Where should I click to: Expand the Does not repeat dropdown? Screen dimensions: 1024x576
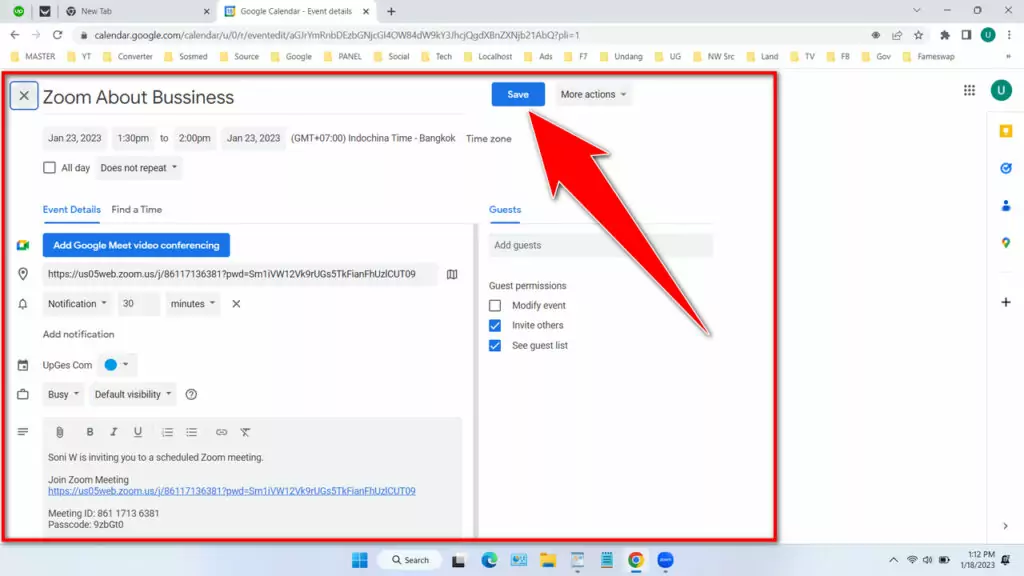click(138, 168)
